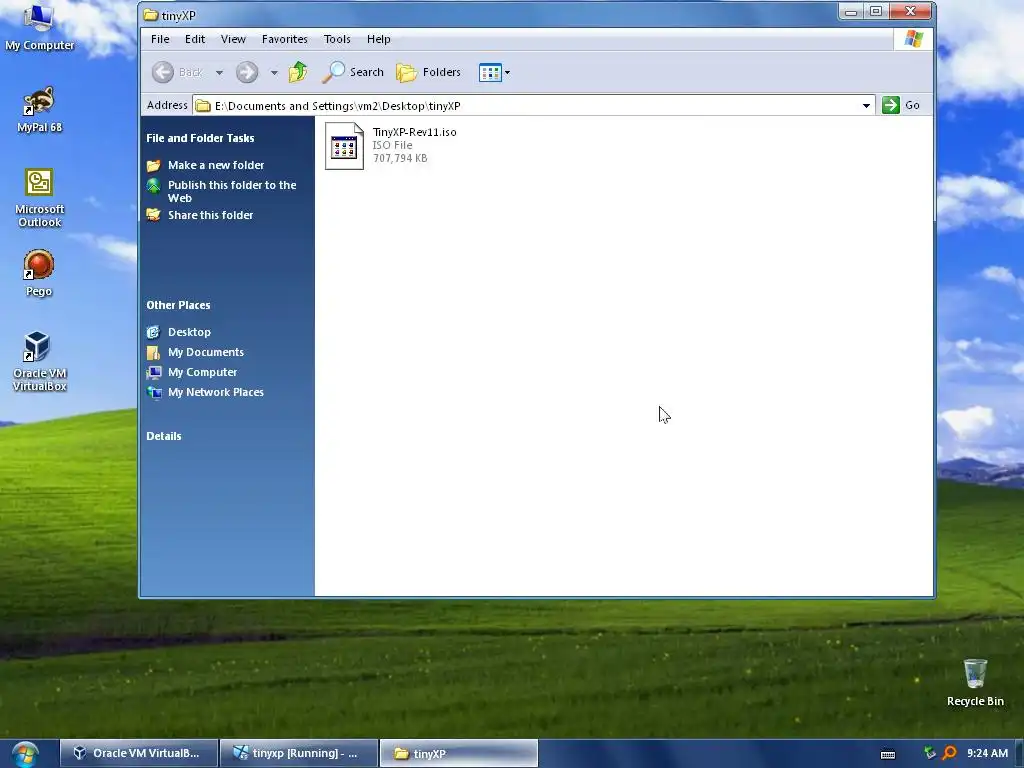Select Oracle VM VirtualBox desktop icon

point(39,361)
